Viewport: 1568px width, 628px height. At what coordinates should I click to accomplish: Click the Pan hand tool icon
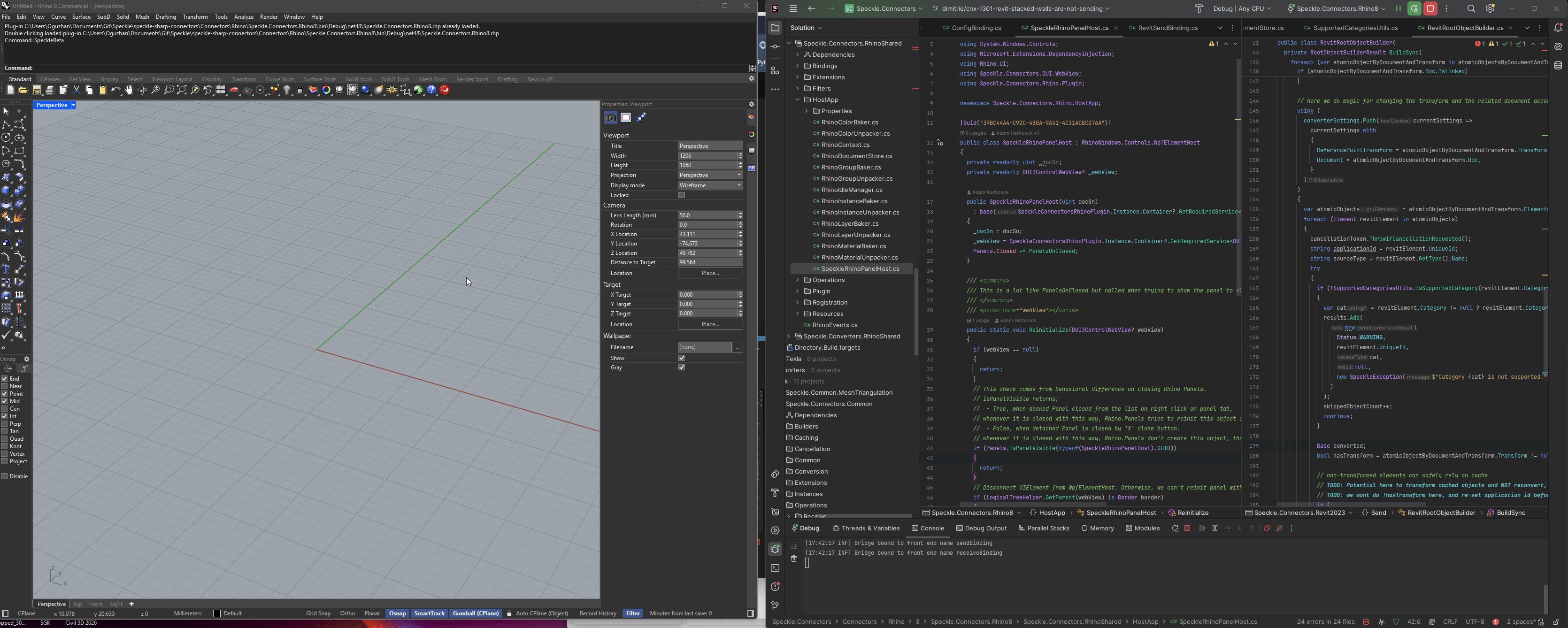(x=129, y=91)
